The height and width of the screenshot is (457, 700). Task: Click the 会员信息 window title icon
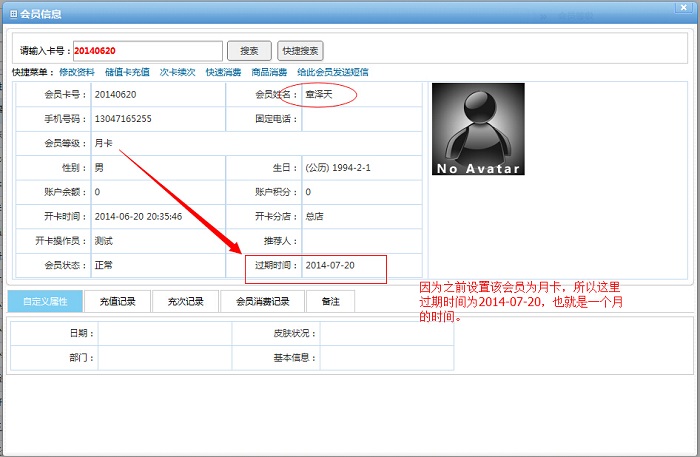(12, 14)
